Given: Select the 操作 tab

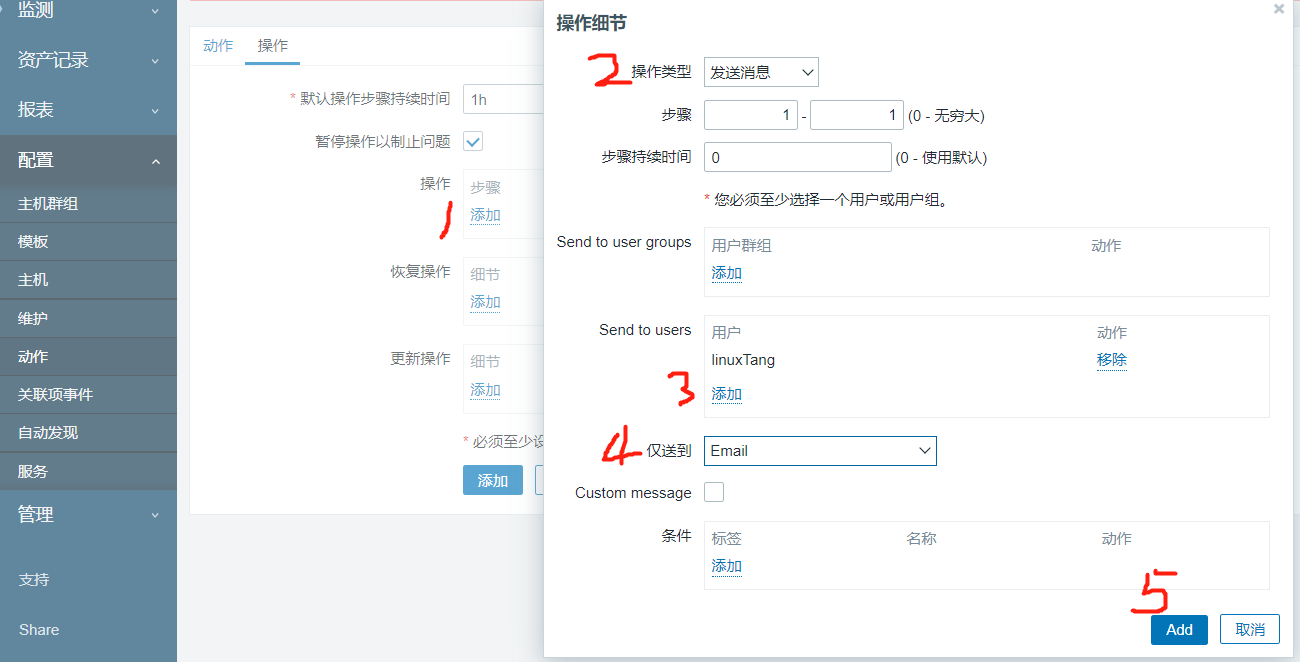Looking at the screenshot, I should [x=272, y=46].
